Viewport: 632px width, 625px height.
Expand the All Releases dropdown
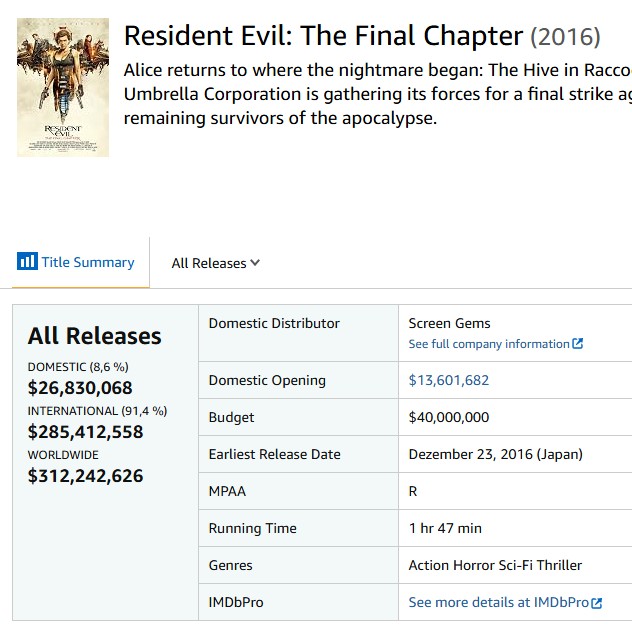(x=216, y=263)
